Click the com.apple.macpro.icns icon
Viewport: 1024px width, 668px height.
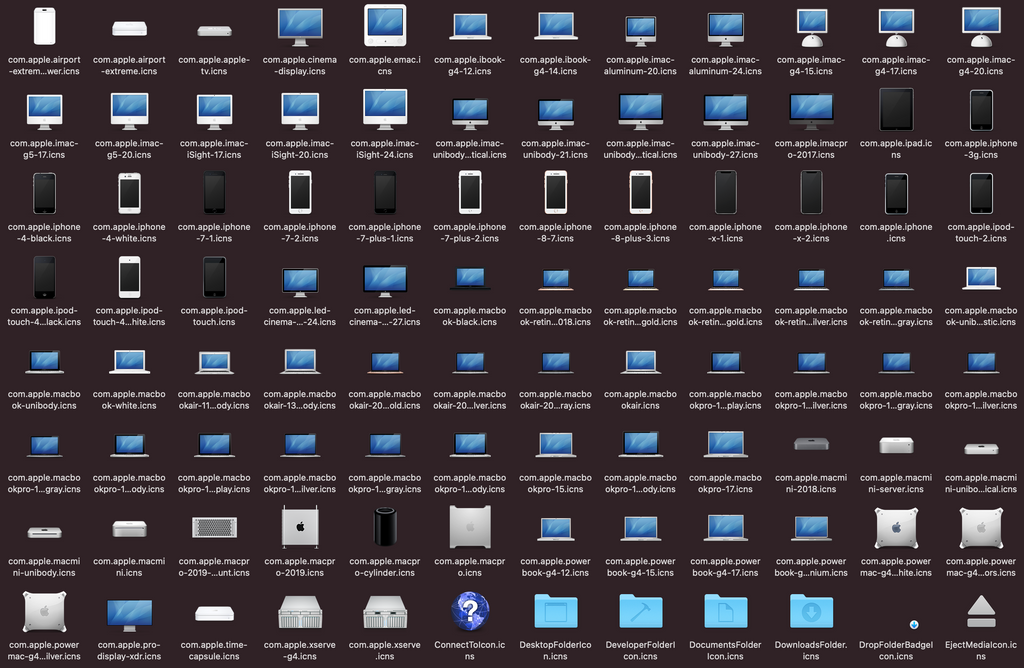(x=470, y=527)
